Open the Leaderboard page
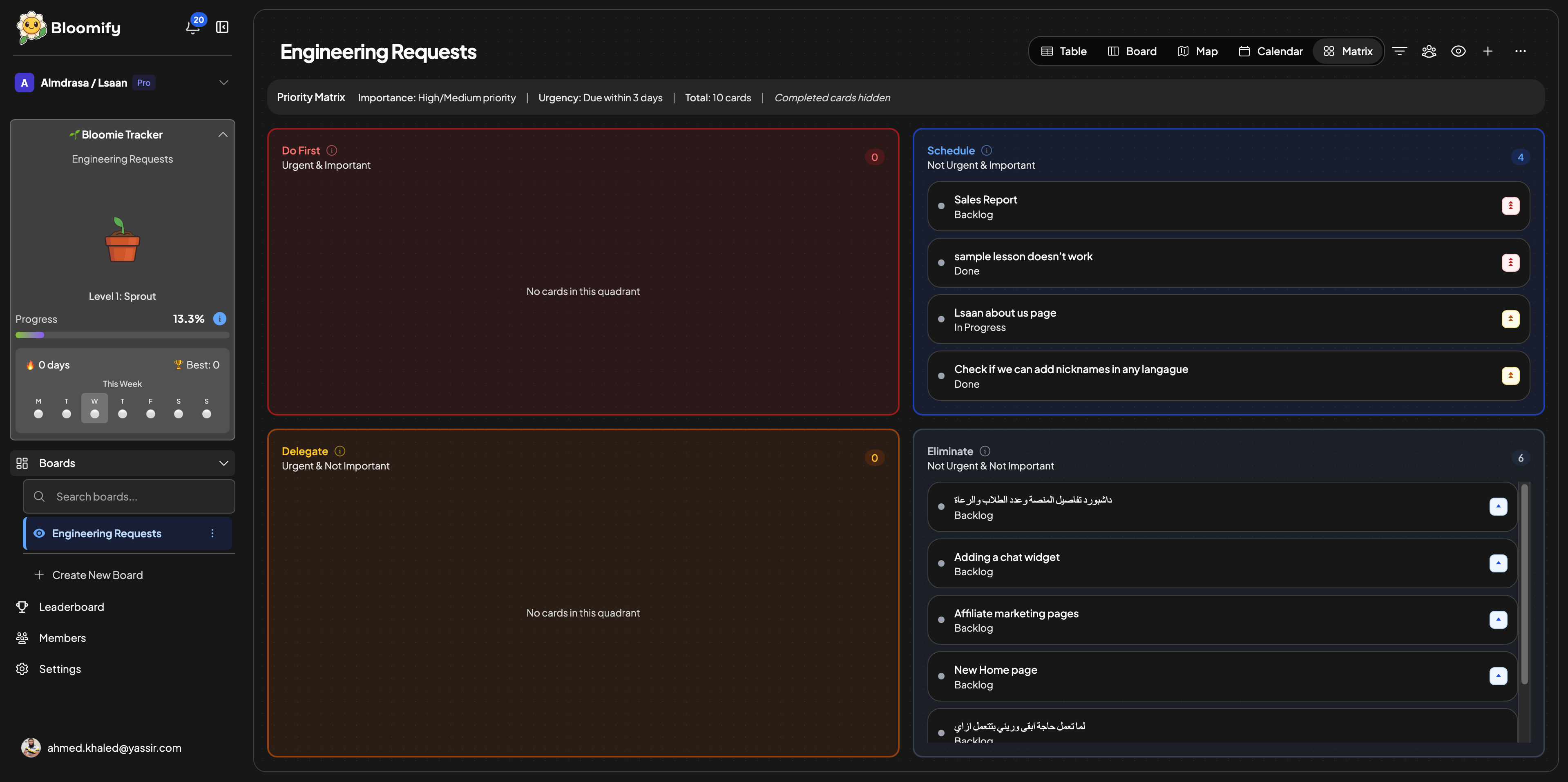1568x782 pixels. [71, 607]
